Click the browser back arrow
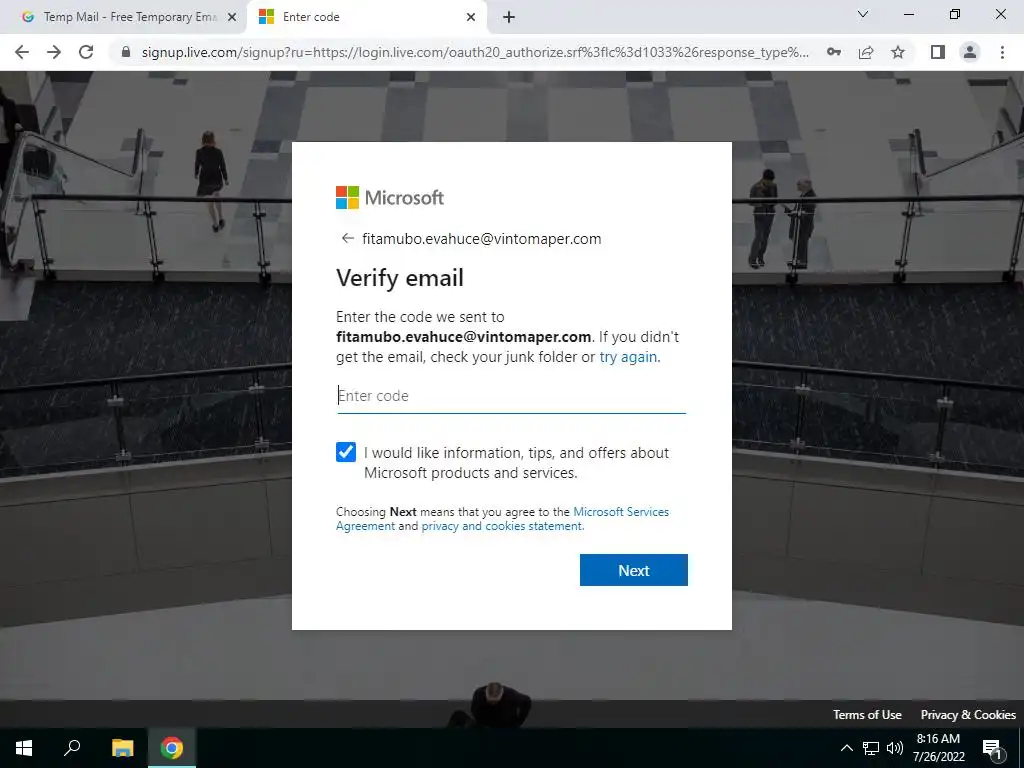 click(x=22, y=52)
